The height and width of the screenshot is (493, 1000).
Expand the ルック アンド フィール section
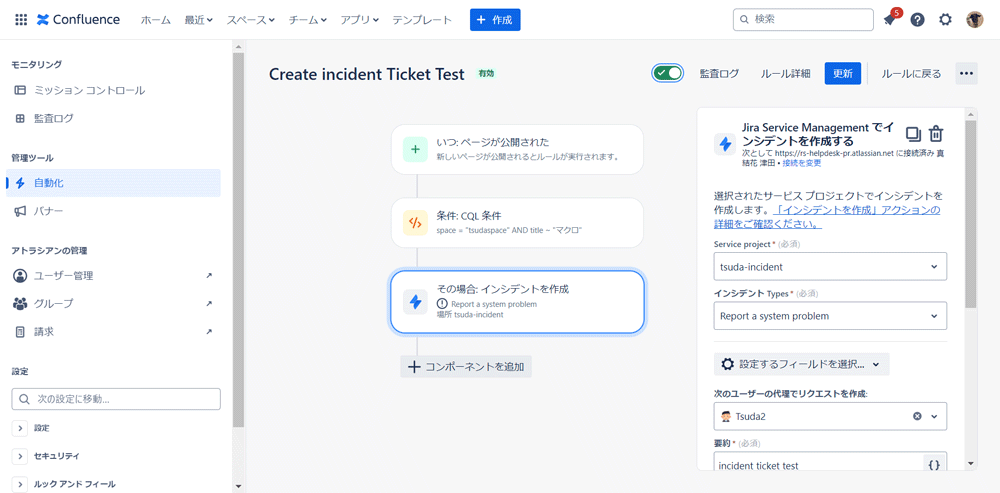pyautogui.click(x=20, y=484)
